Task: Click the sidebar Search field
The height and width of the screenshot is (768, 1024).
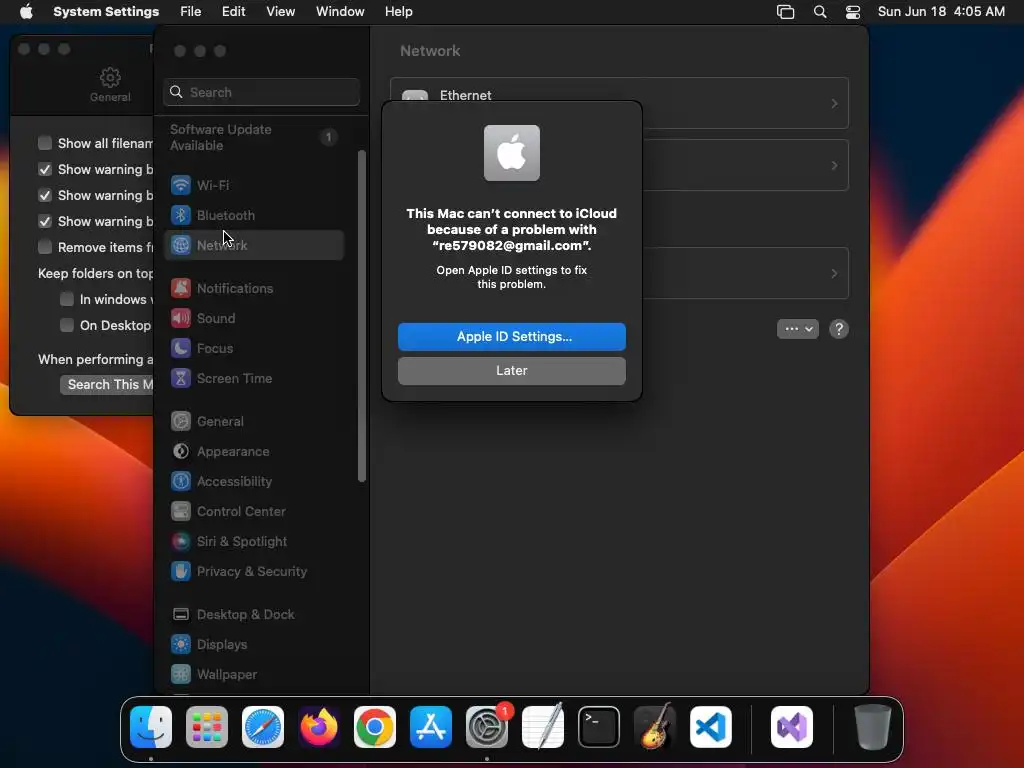Action: [261, 92]
